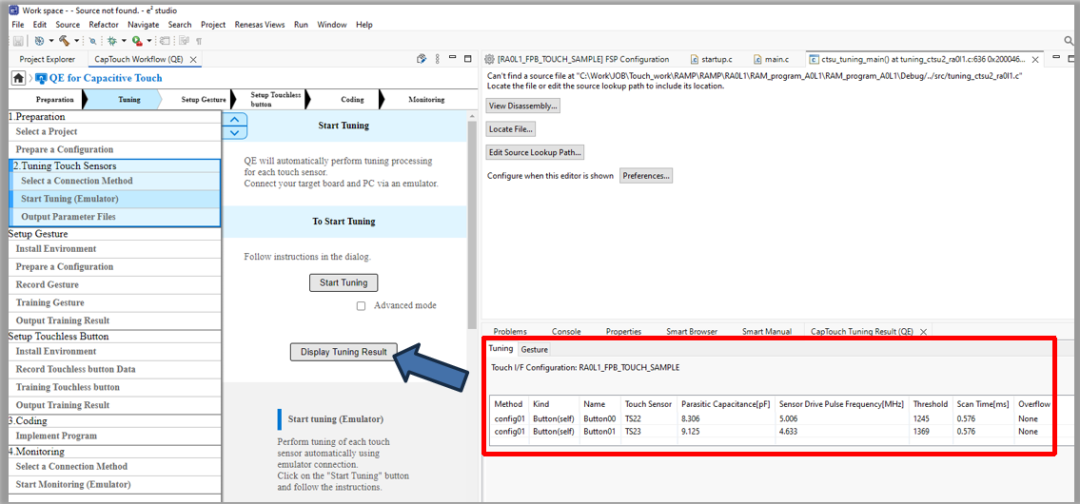Click the CapTouch Workflow view edit icon
The width and height of the screenshot is (1080, 504).
click(x=422, y=59)
